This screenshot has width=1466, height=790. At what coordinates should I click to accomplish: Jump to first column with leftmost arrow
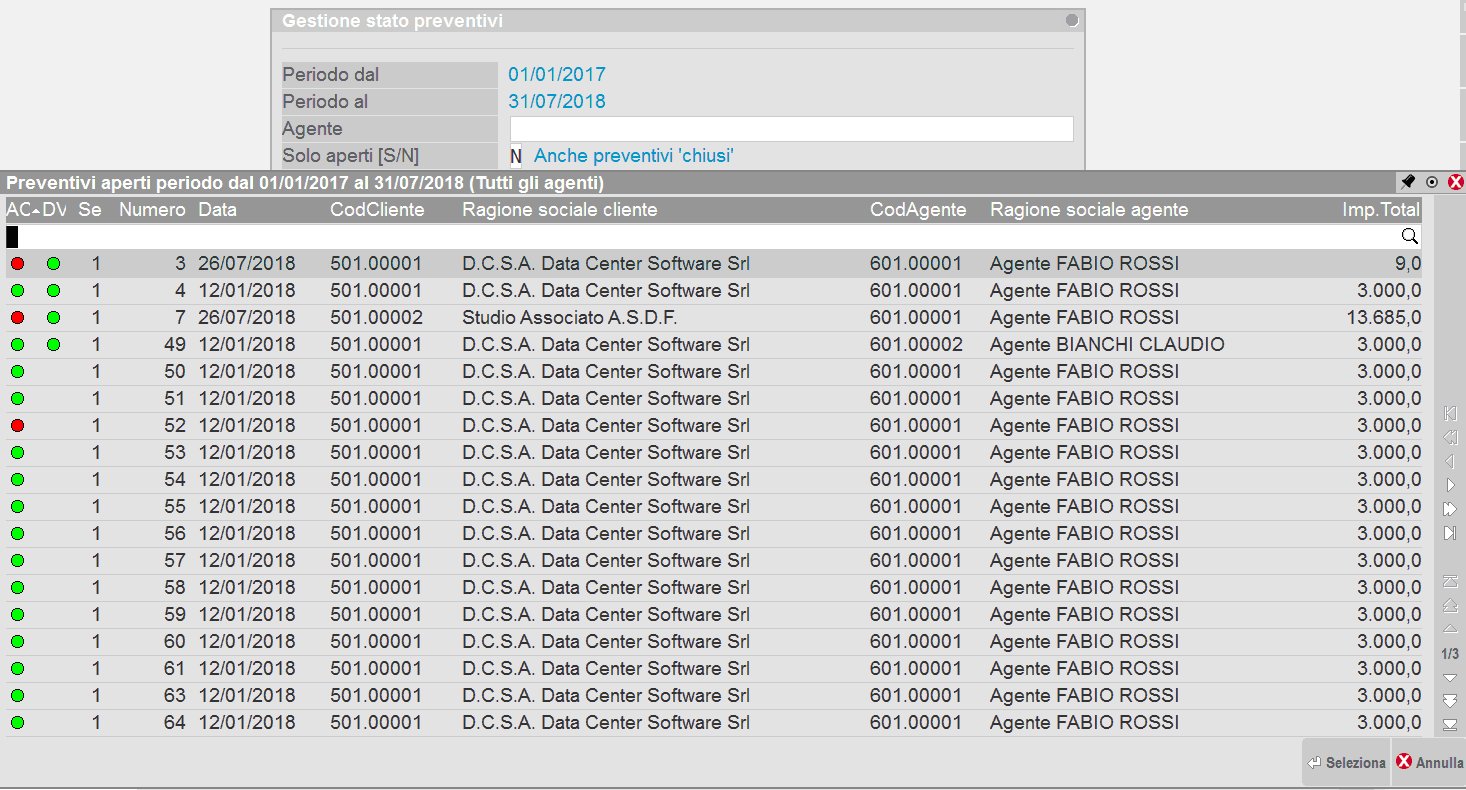click(x=1450, y=414)
